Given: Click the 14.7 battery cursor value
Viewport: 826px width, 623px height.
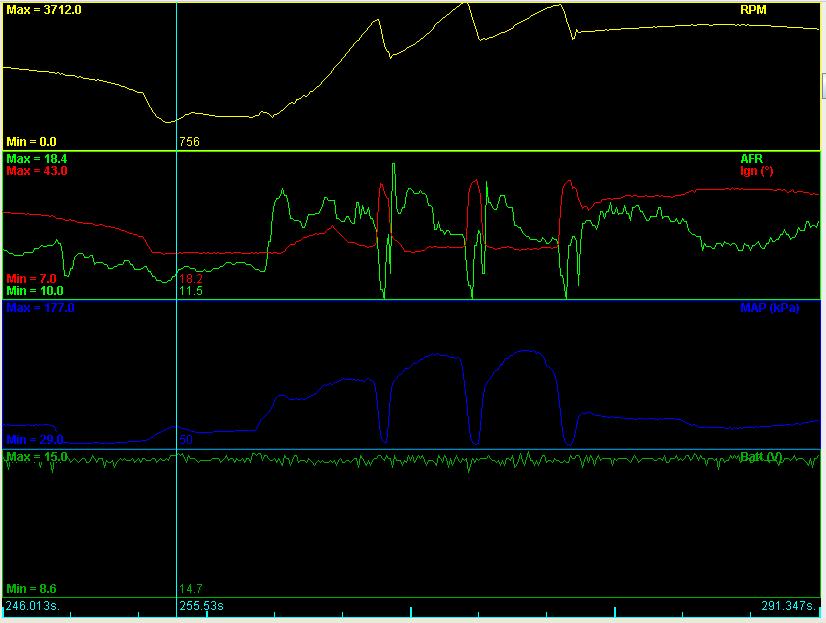Looking at the screenshot, I should tap(191, 589).
